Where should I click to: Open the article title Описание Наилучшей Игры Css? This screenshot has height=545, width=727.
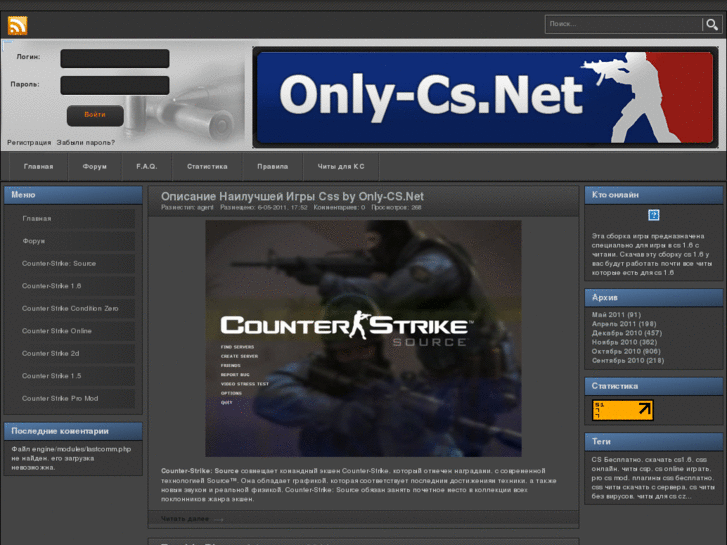pos(292,196)
